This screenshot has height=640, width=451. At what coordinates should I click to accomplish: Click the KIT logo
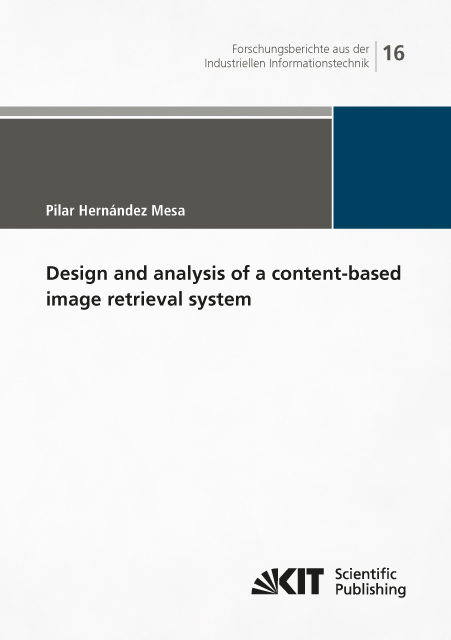pyautogui.click(x=287, y=581)
